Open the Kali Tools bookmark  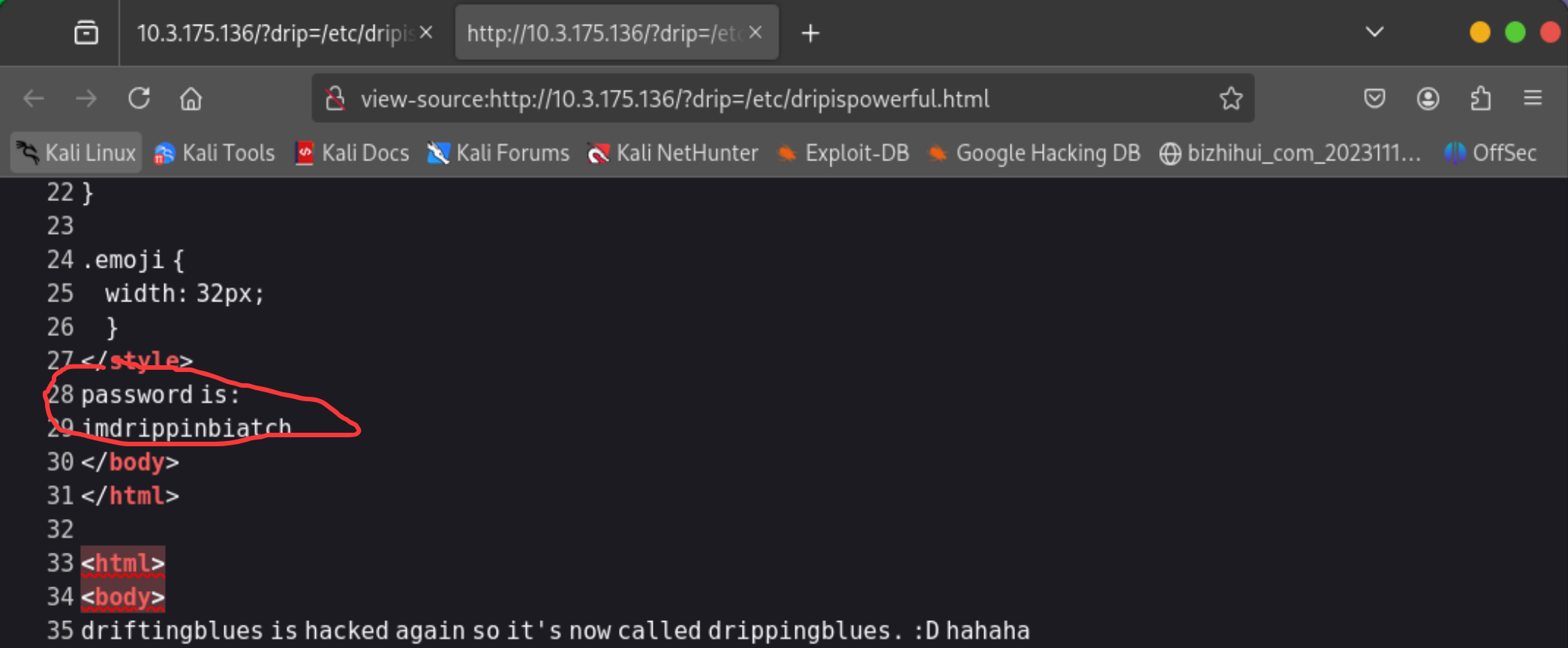[x=215, y=153]
